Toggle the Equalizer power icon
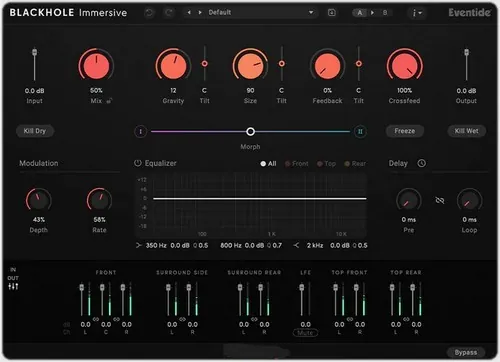Screen dimensions: 500x362 pos(138,163)
